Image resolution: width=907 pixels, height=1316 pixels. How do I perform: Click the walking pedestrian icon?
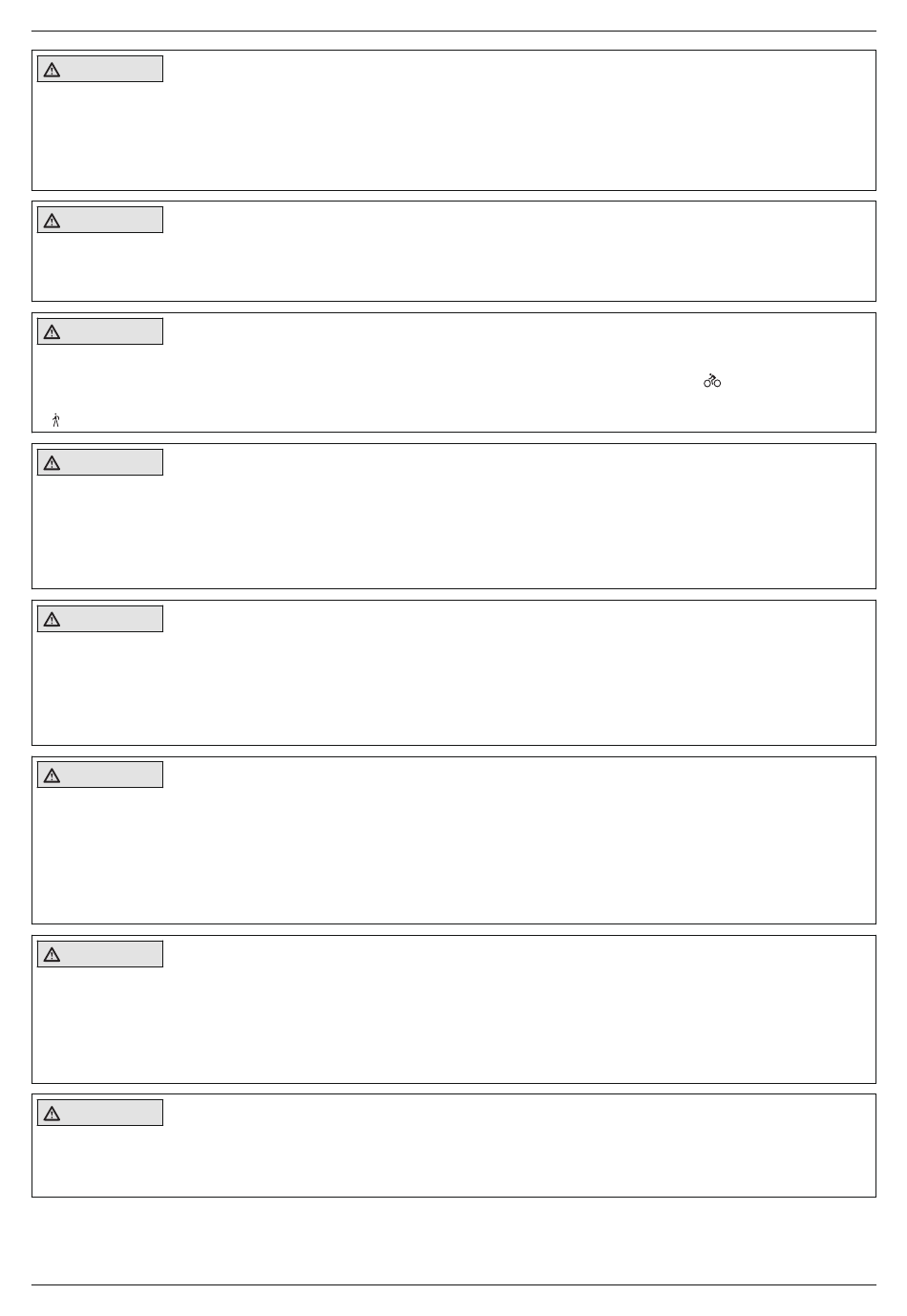tap(55, 420)
